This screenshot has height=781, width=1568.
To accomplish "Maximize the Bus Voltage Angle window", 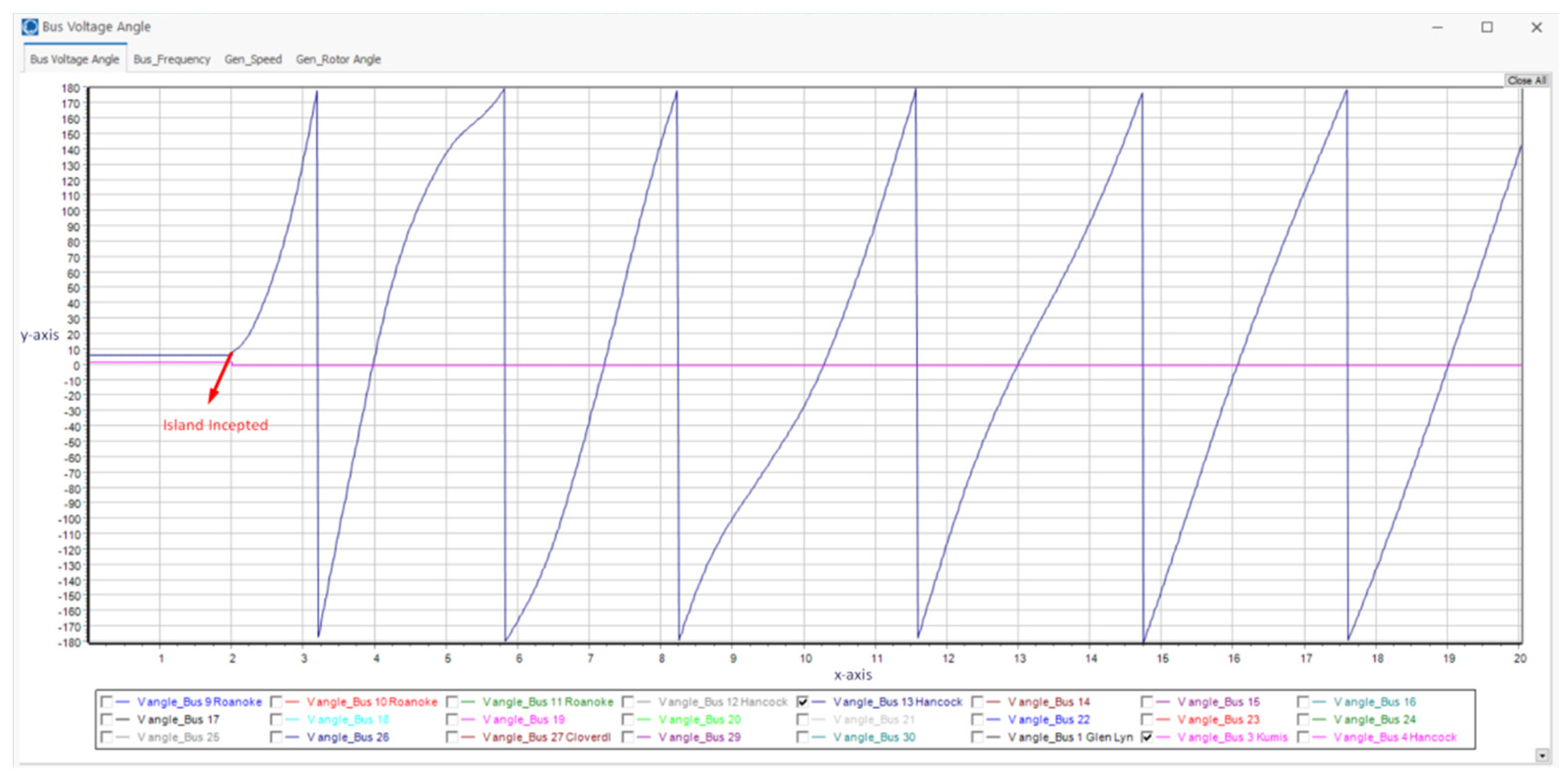I will point(1486,28).
